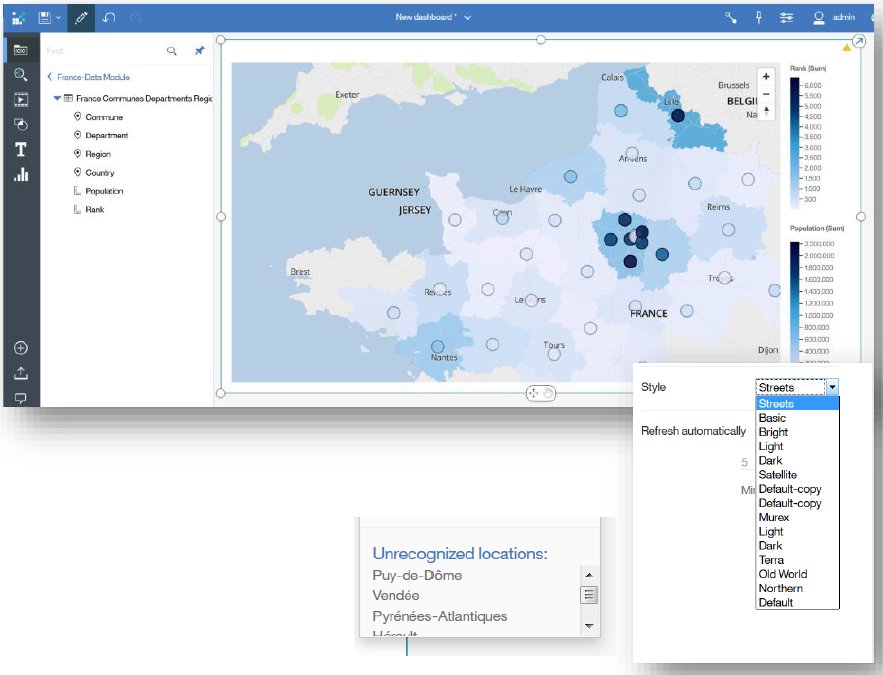
Task: Open the Shapes sidebar panel
Action: (x=21, y=124)
